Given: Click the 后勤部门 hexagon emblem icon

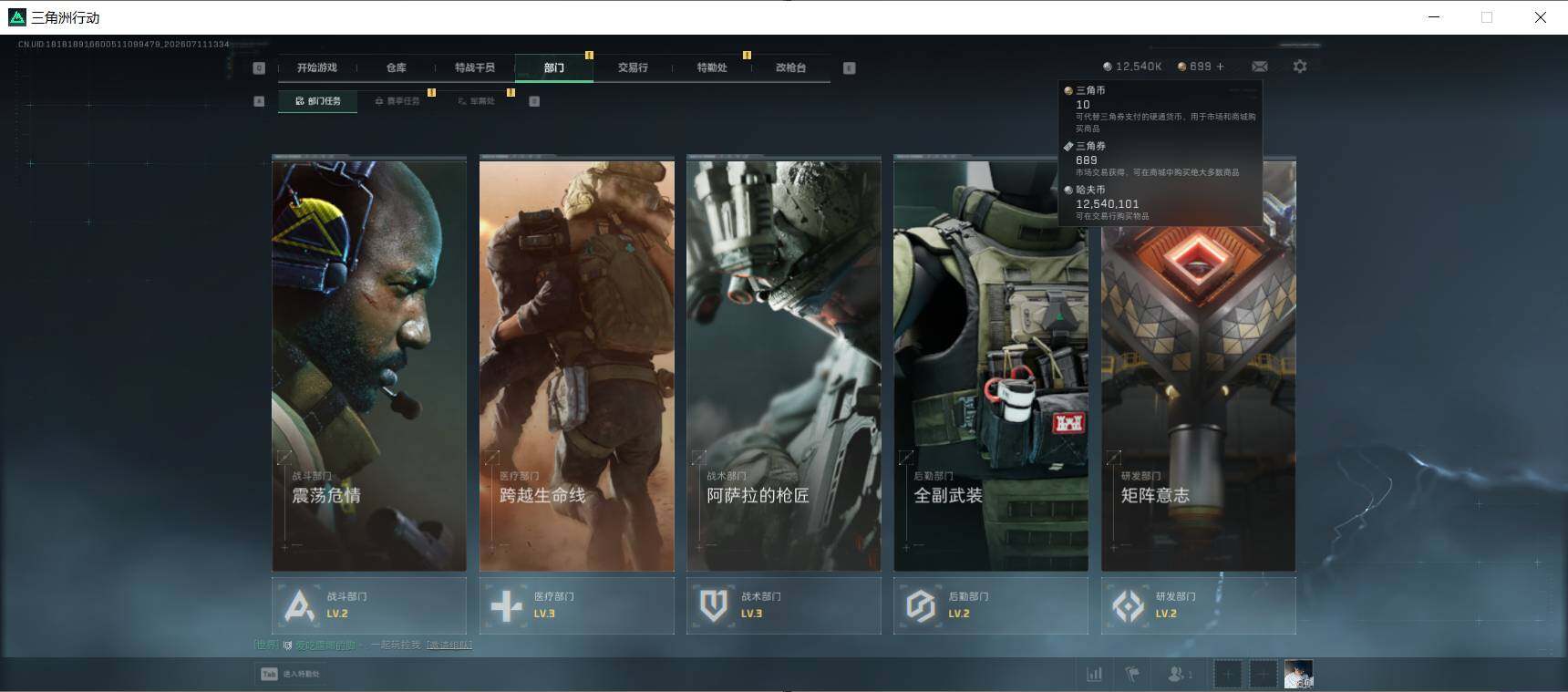Looking at the screenshot, I should 921,605.
